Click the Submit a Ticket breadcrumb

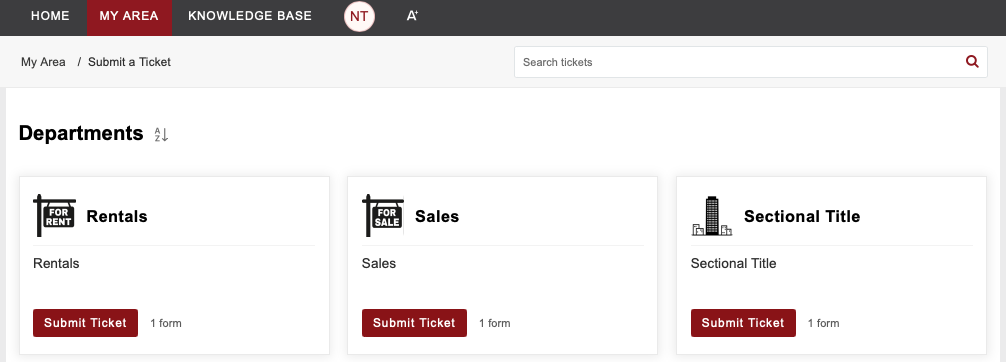point(130,62)
